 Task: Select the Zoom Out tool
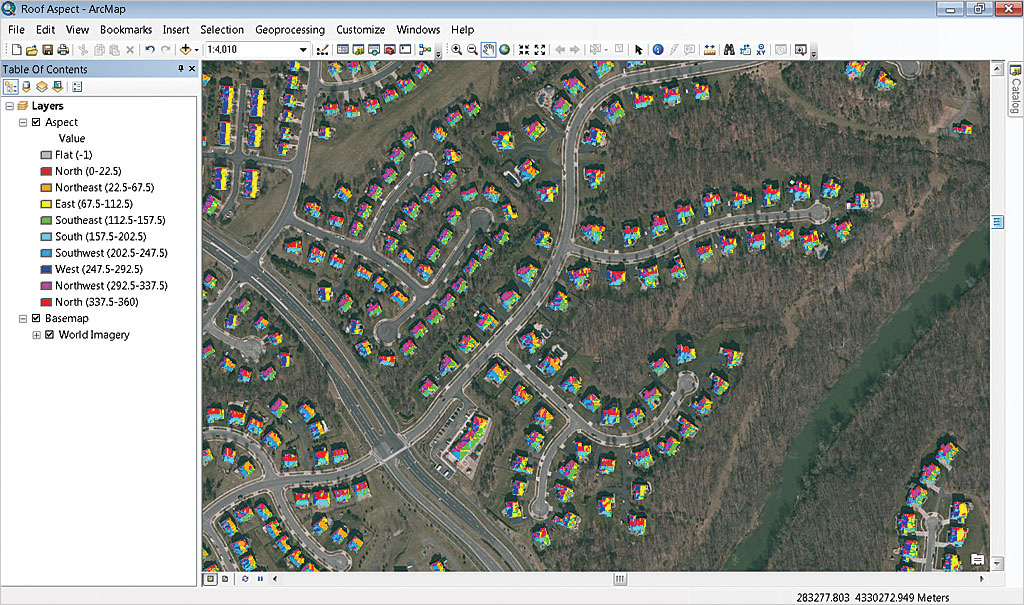click(x=472, y=50)
